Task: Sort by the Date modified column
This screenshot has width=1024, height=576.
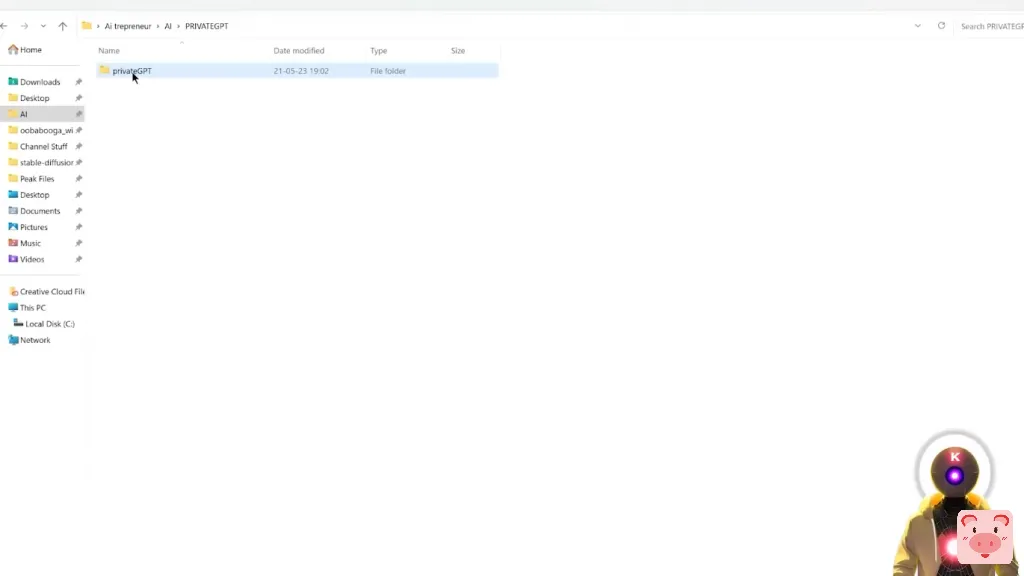Action: (298, 50)
